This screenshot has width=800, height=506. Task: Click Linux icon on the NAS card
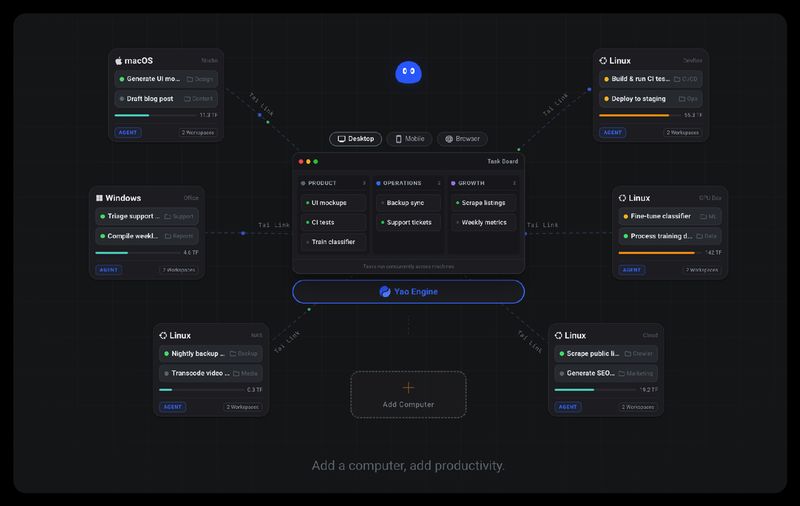(163, 335)
